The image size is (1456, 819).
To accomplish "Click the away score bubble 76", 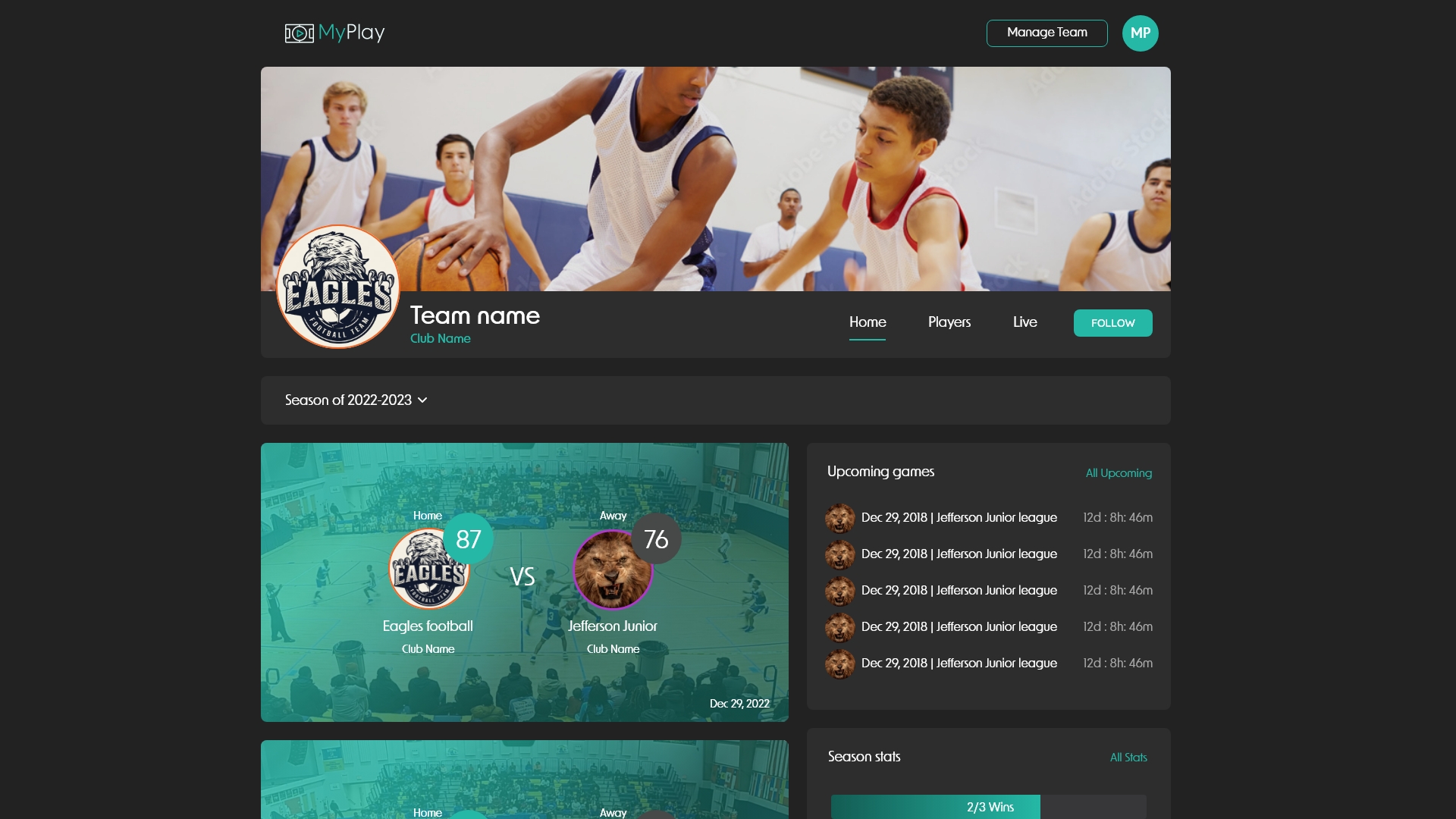I will click(656, 539).
